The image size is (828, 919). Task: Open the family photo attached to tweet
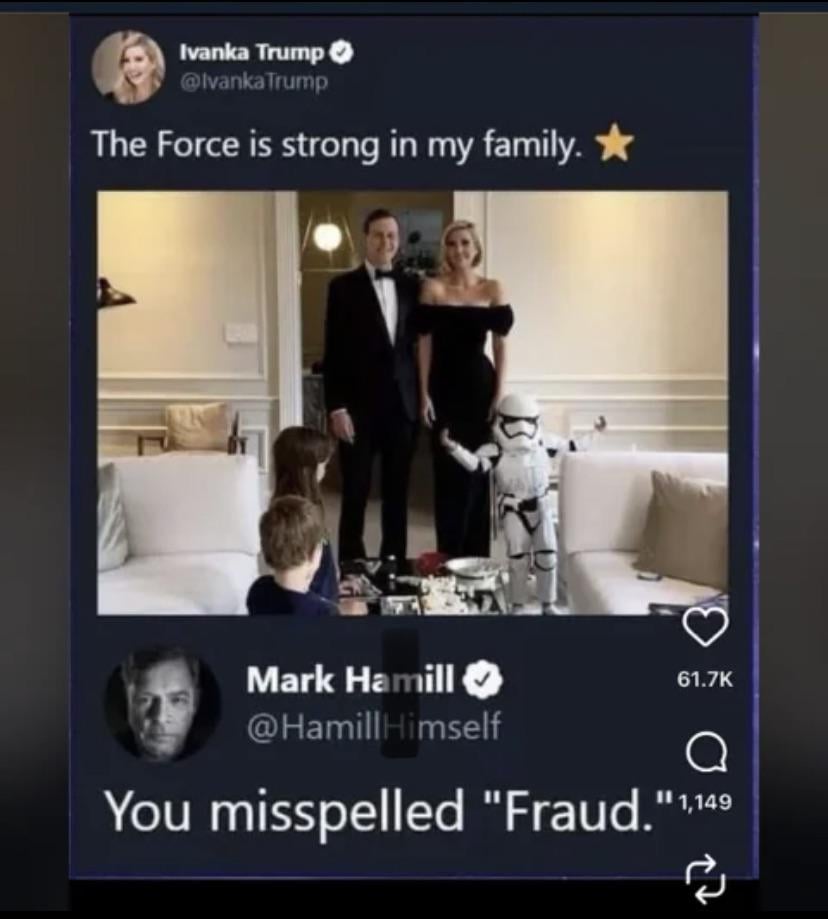413,402
